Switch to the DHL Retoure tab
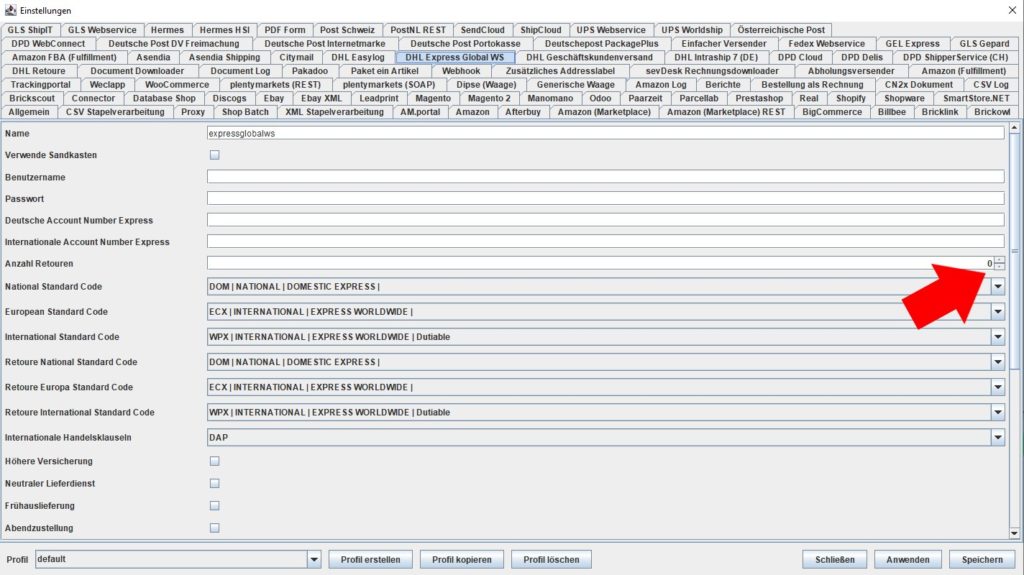Screen dimensions: 1024x575 click(39, 71)
